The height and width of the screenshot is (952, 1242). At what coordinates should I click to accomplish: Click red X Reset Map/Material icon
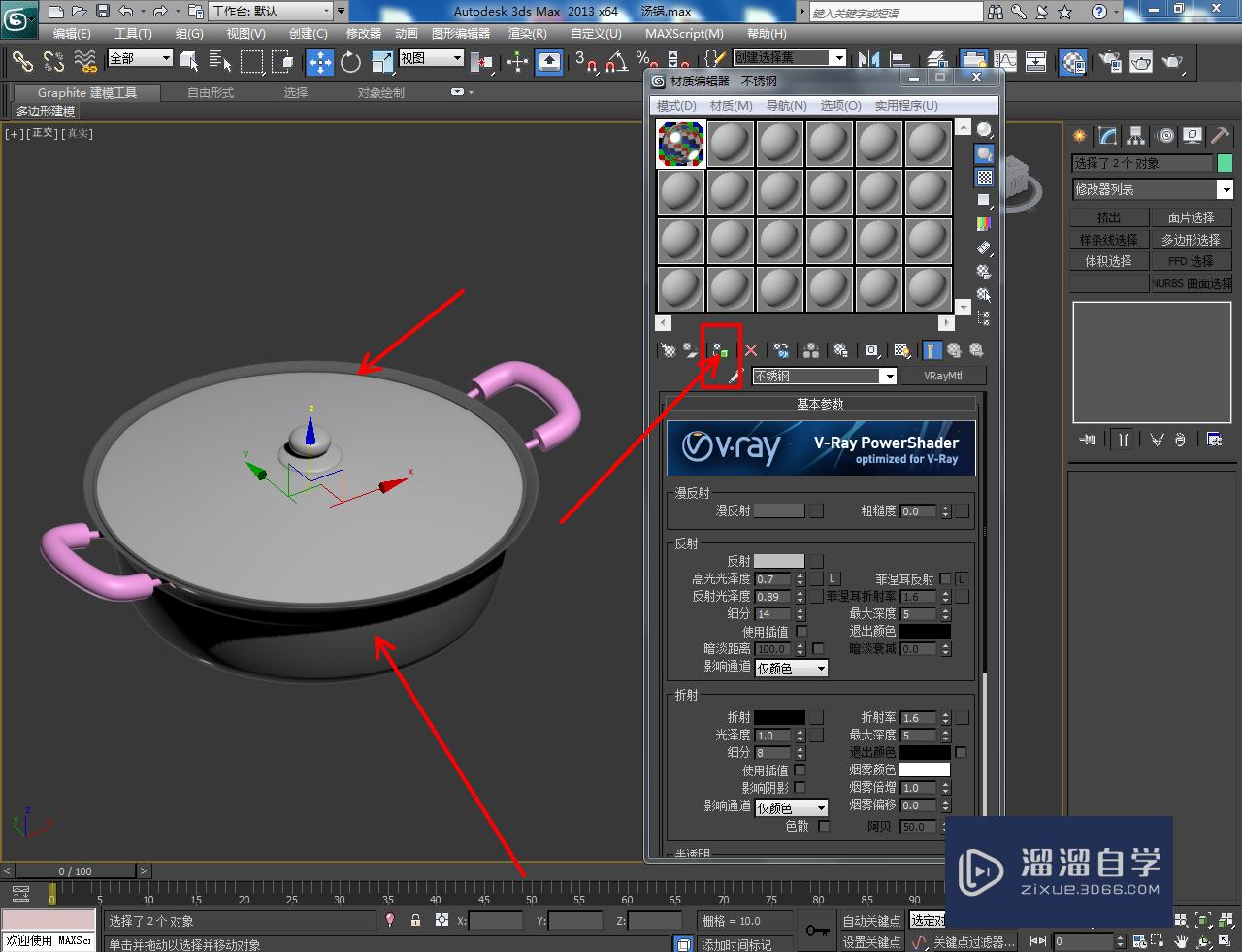click(x=751, y=350)
